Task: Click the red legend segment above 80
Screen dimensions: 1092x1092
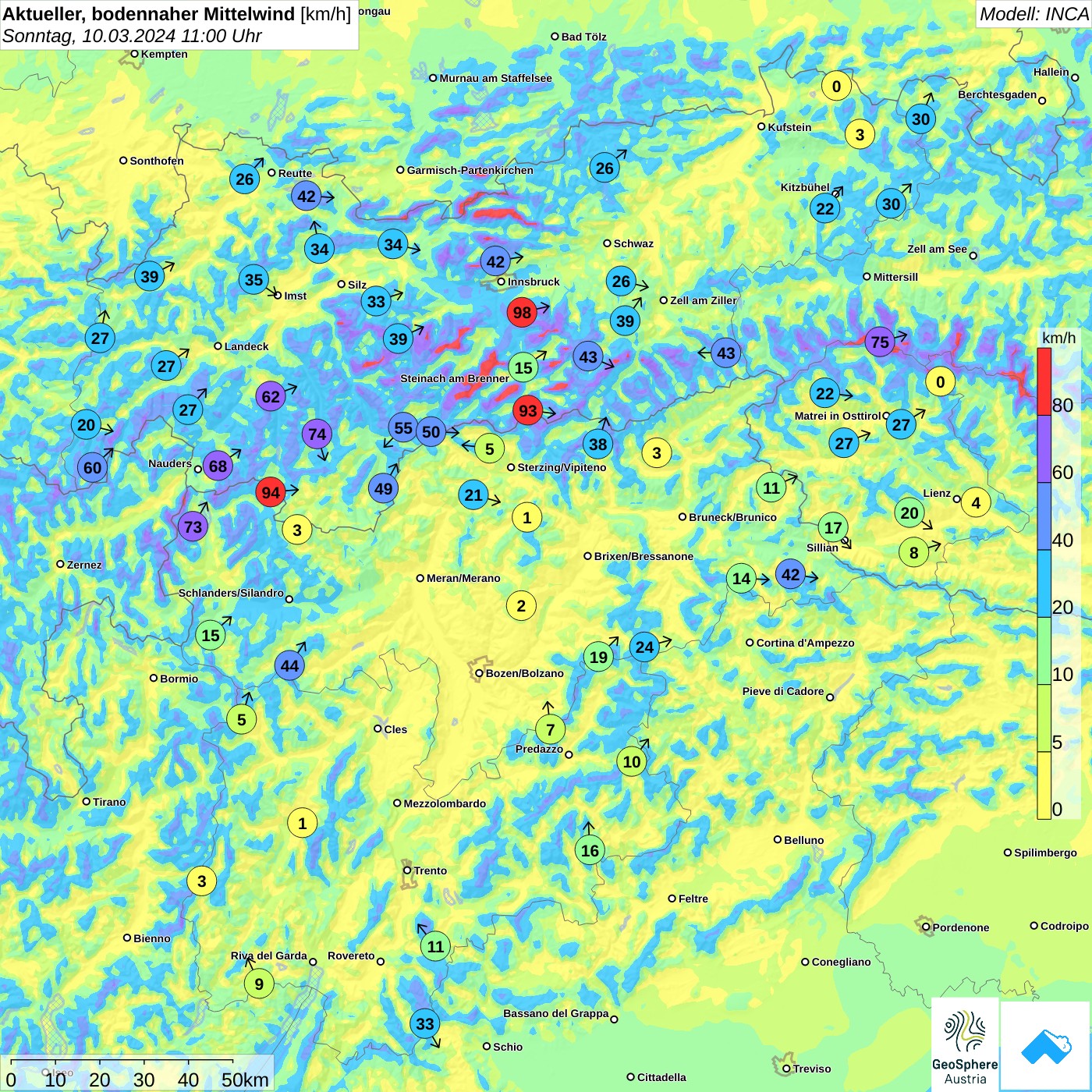Action: 1044,381
